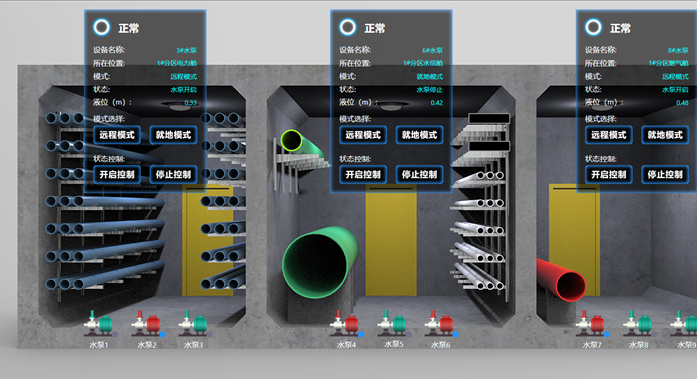The image size is (697, 379).
Task: Click the 就地模式 mode value in 6#水泵 panel
Action: (x=429, y=76)
